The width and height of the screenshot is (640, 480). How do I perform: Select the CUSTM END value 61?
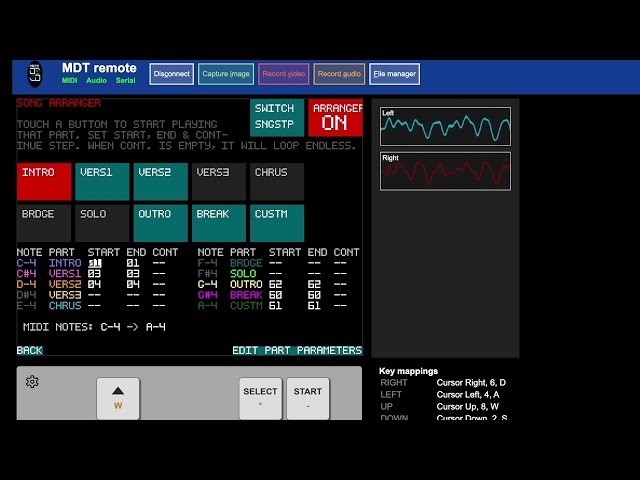(x=314, y=306)
